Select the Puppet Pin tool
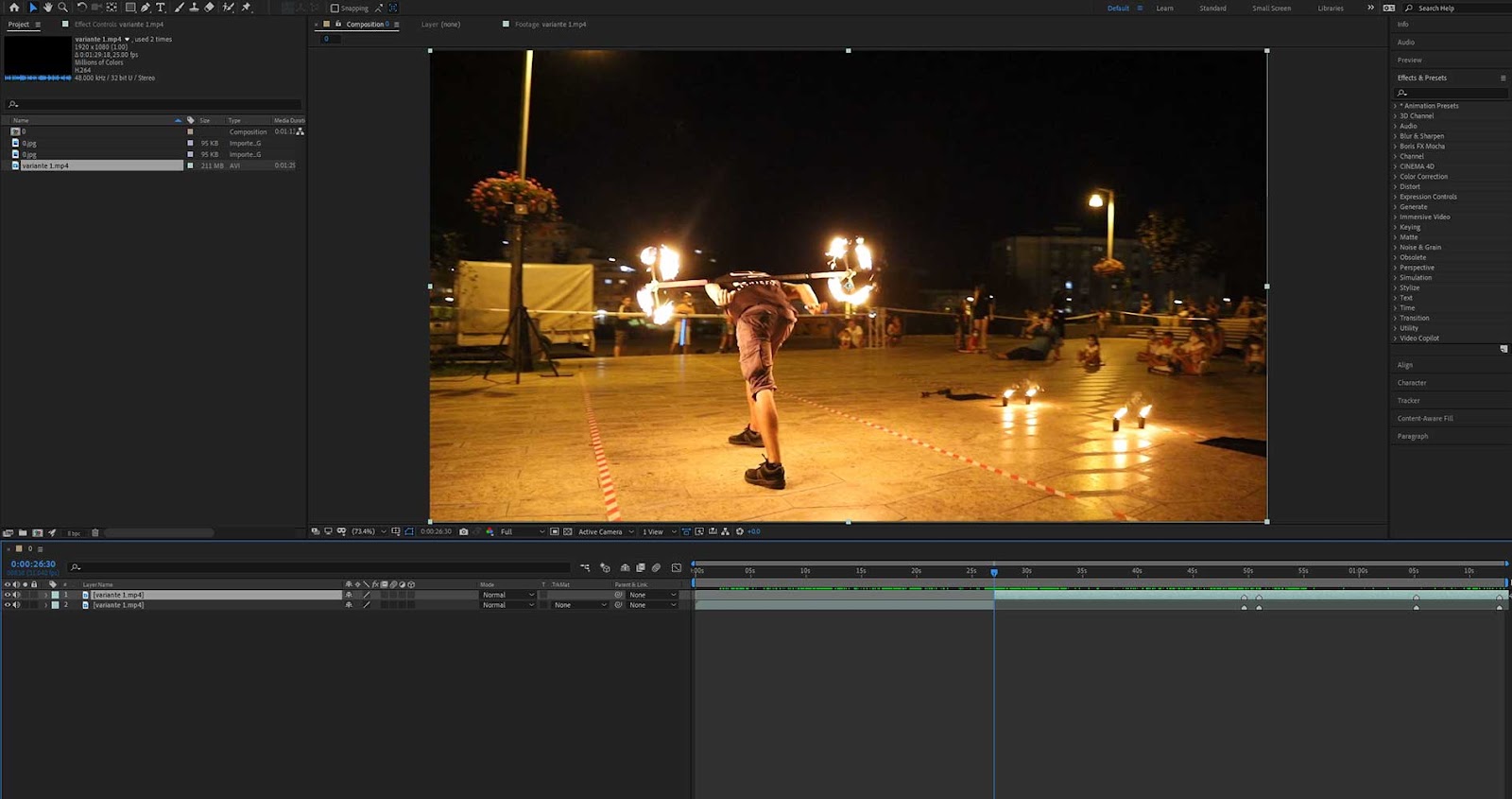The width and height of the screenshot is (1512, 799). pyautogui.click(x=247, y=8)
